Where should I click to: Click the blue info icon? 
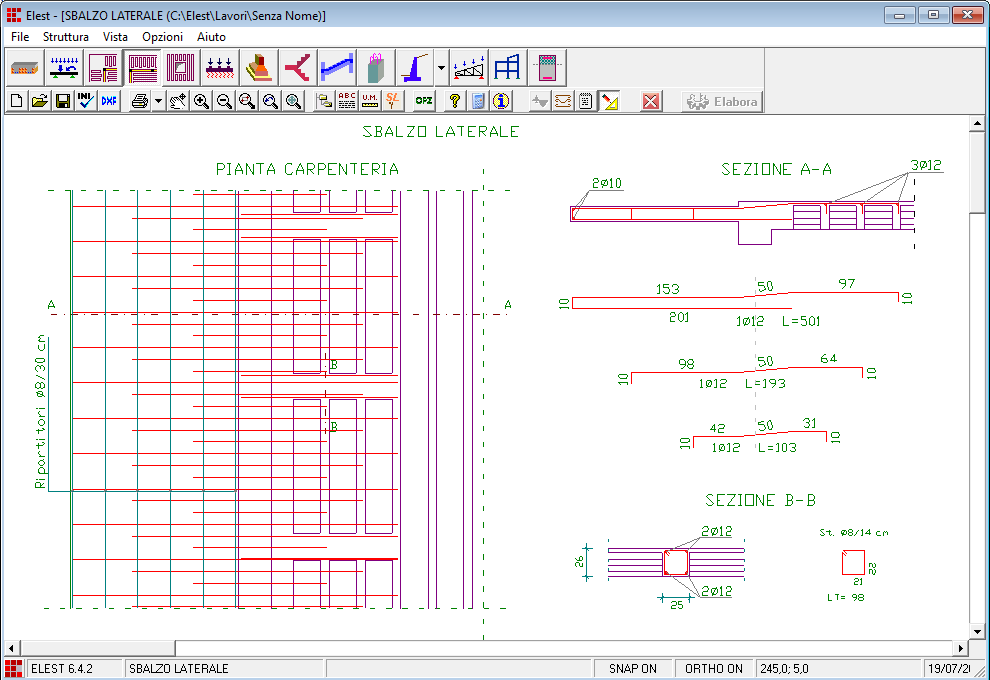(501, 101)
